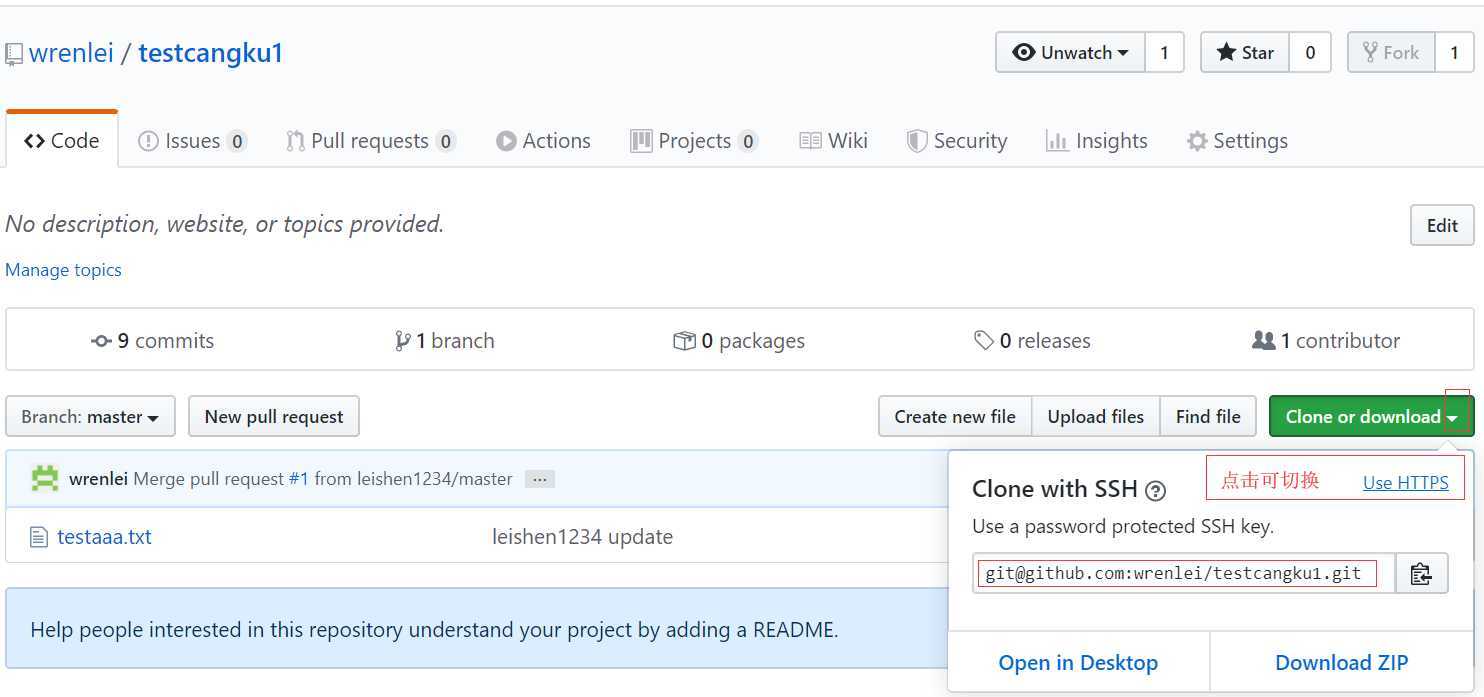Switch clone method with Use HTTPS
1484x697 pixels.
pos(1405,483)
